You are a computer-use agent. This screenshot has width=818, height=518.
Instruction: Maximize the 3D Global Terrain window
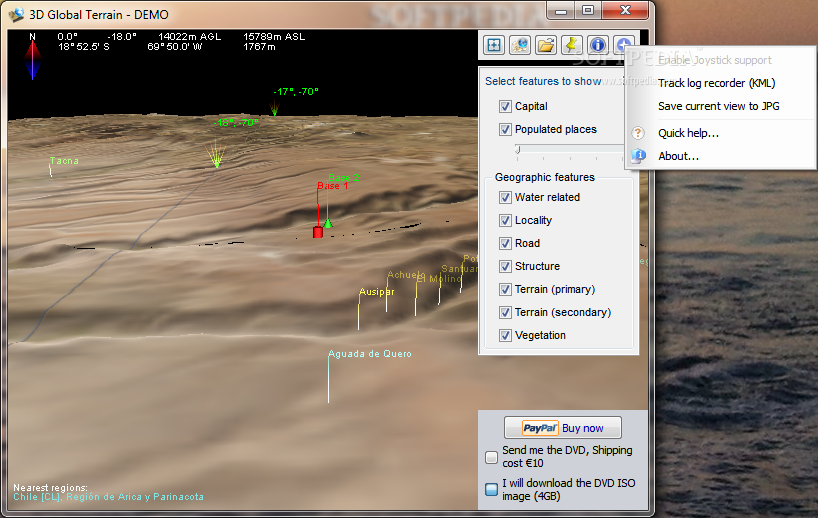click(588, 11)
